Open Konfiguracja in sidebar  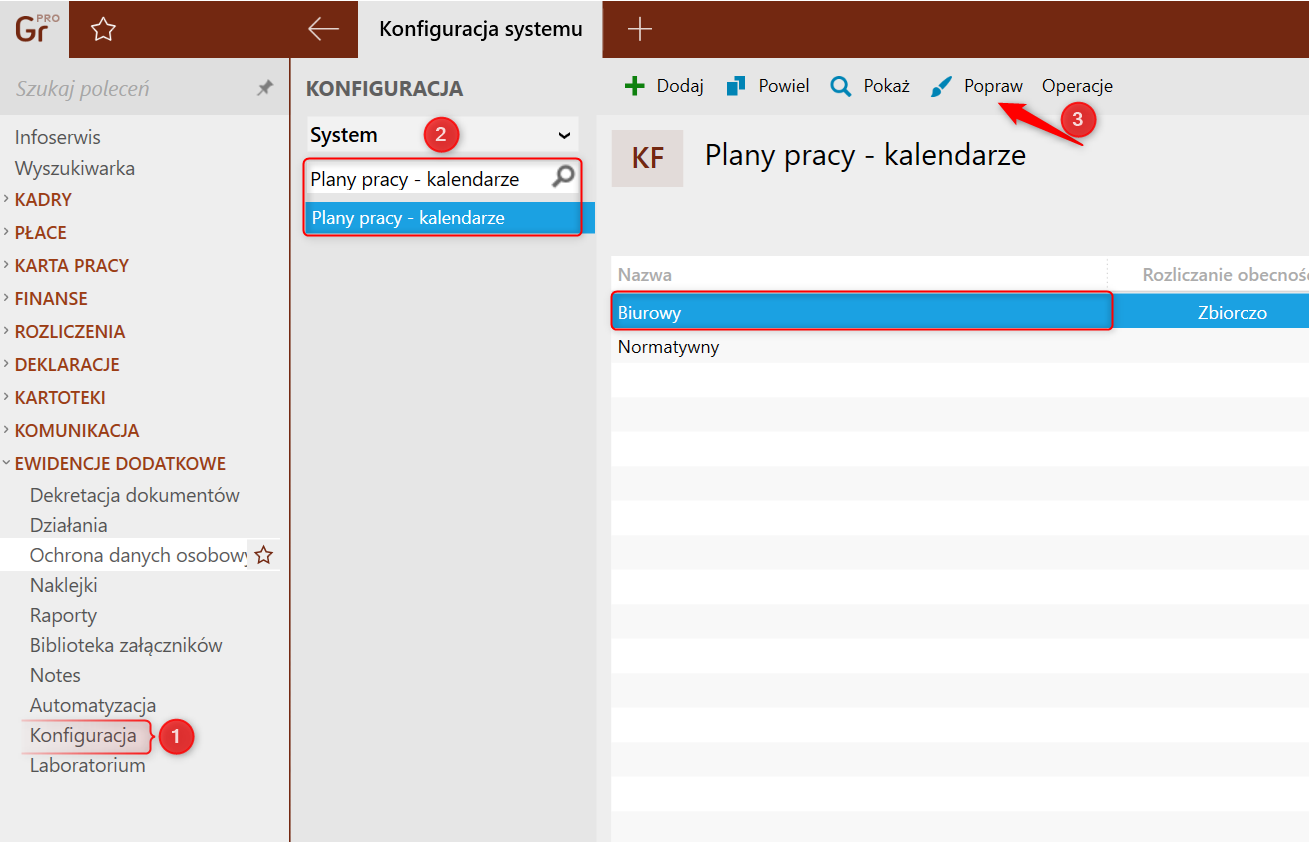point(83,735)
